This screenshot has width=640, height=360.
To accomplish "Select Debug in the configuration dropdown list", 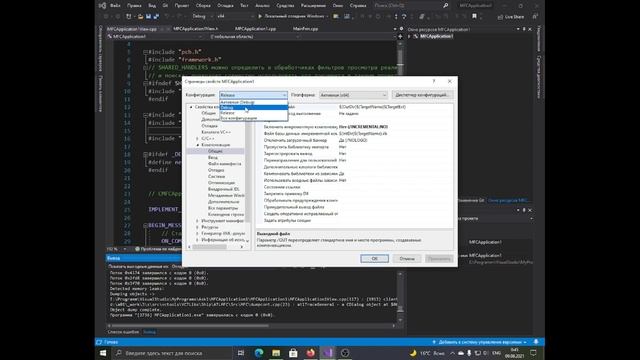I will (253, 107).
